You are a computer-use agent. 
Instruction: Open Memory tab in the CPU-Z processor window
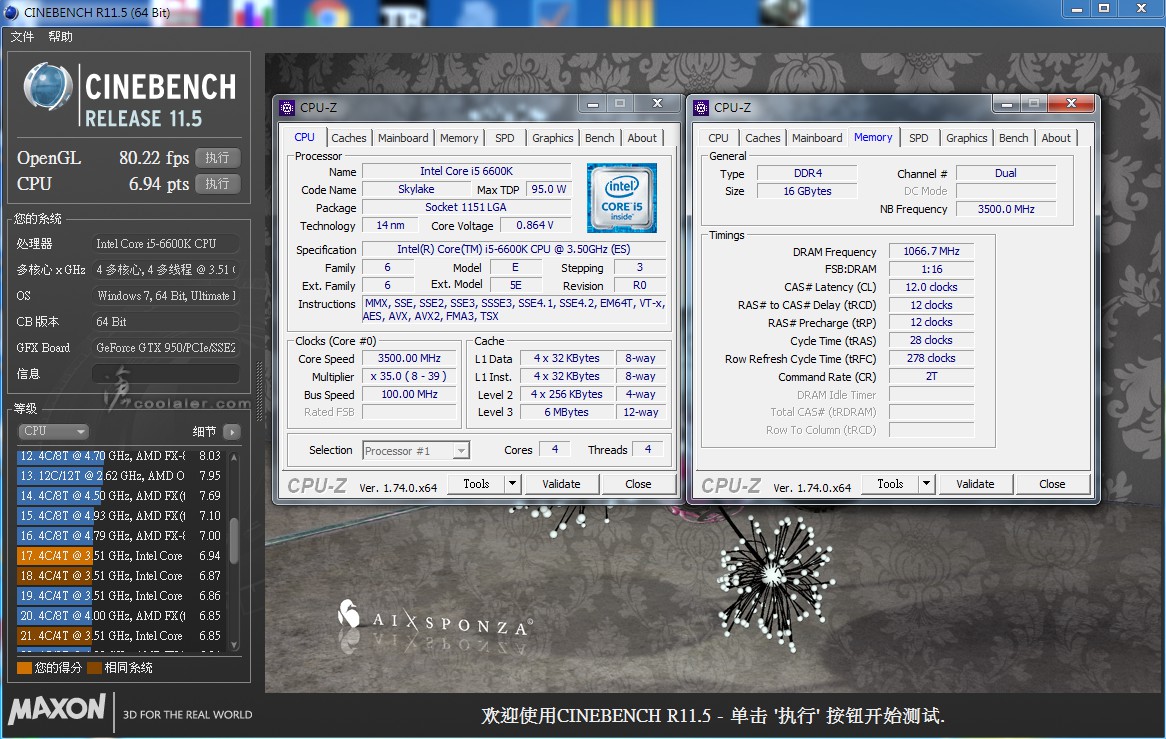click(459, 138)
